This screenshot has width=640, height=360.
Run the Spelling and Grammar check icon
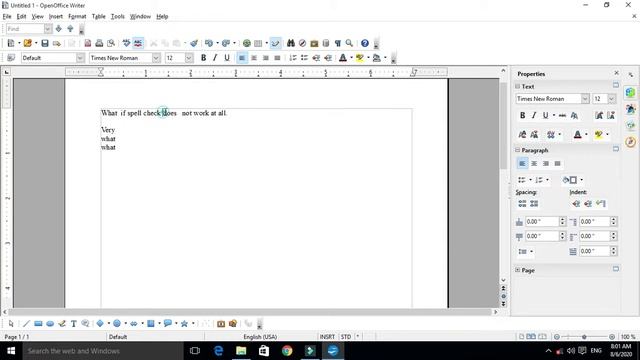click(127, 43)
